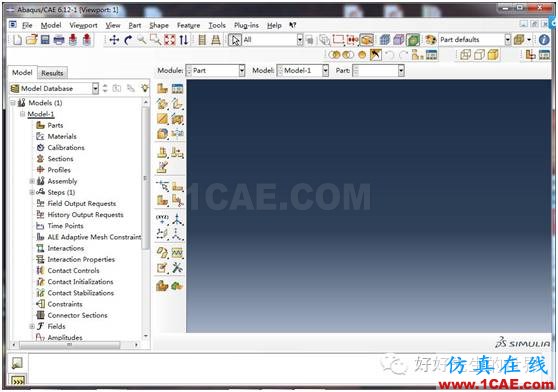Open the Plug-ins menu
This screenshot has width=558, height=392.
tap(246, 25)
